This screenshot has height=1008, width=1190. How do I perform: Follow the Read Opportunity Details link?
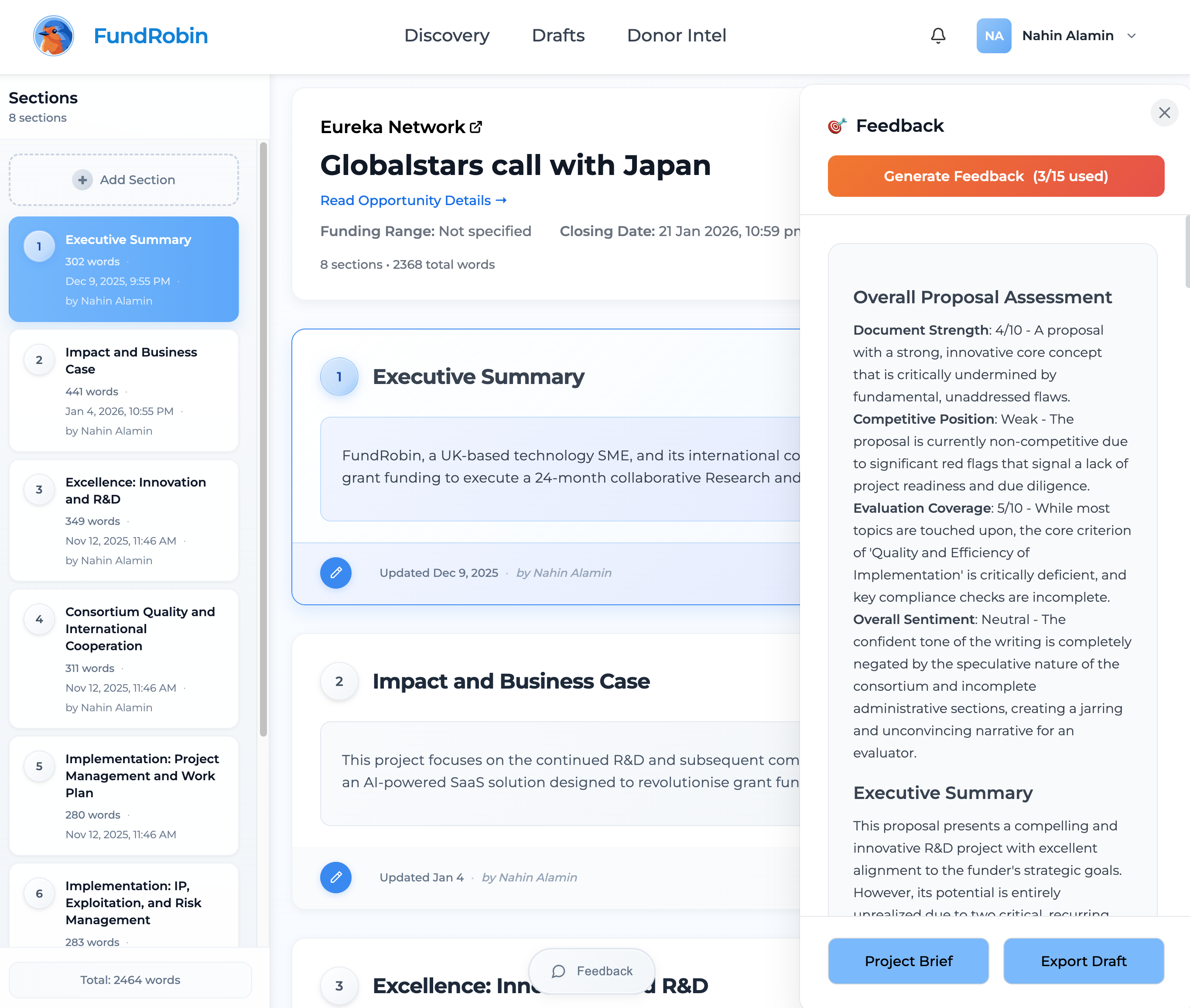[414, 201]
